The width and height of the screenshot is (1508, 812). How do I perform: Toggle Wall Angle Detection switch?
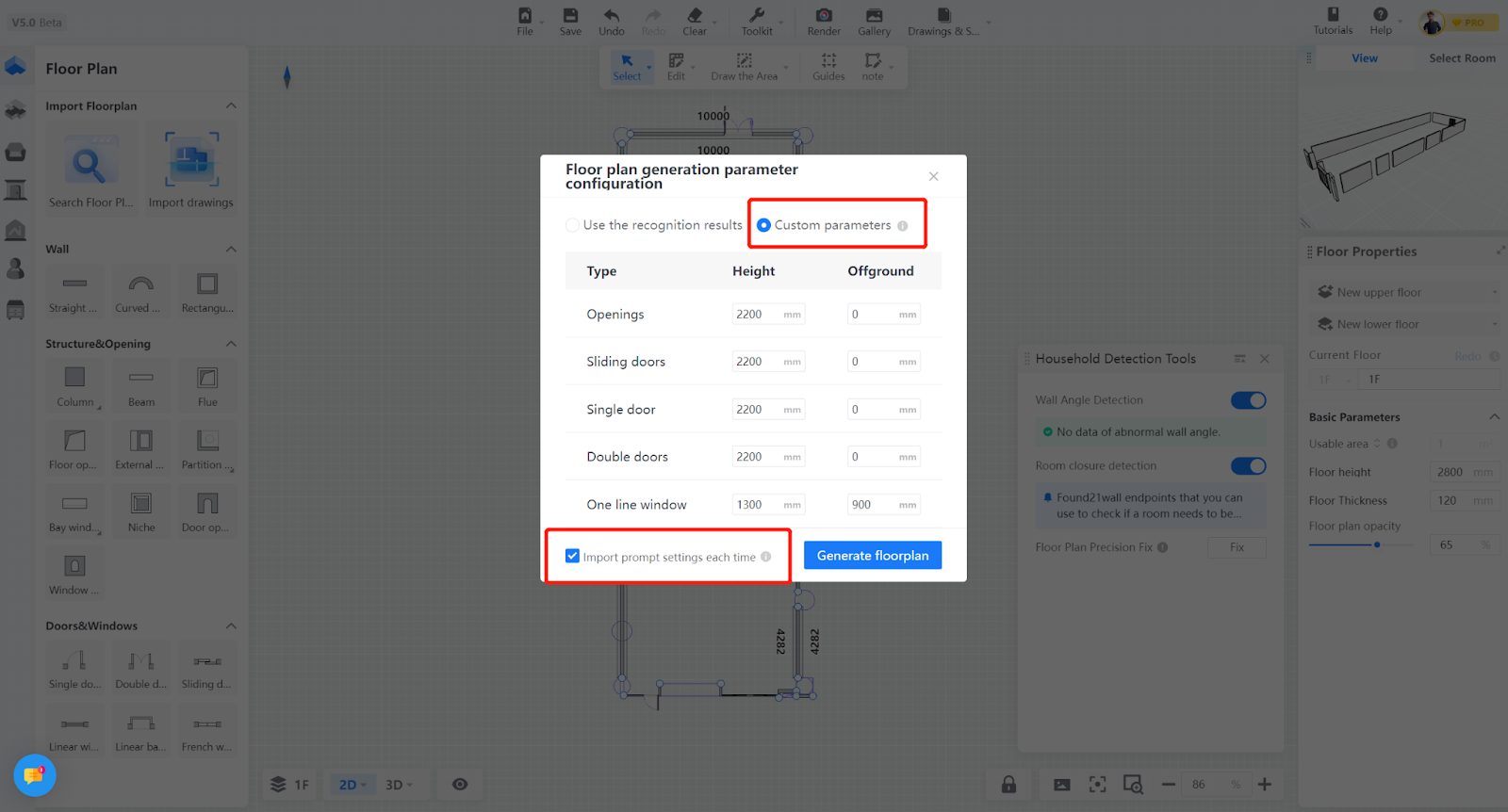tap(1249, 400)
